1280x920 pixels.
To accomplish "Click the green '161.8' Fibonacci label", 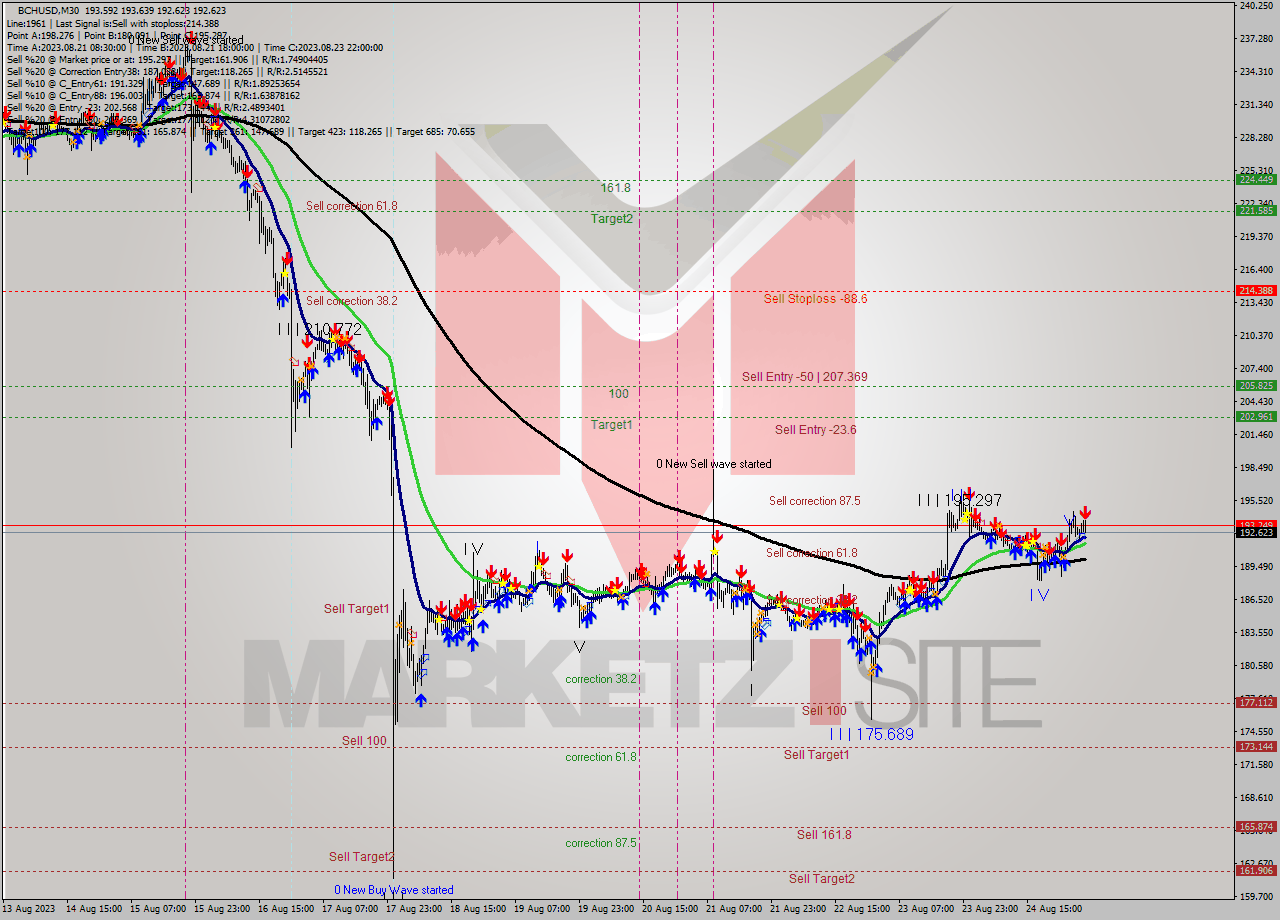I will pos(615,188).
